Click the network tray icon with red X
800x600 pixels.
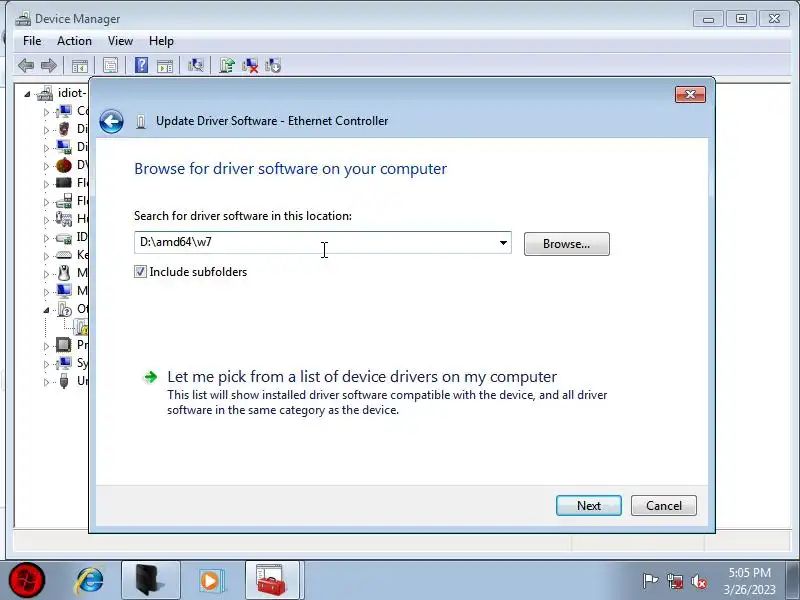coord(675,581)
